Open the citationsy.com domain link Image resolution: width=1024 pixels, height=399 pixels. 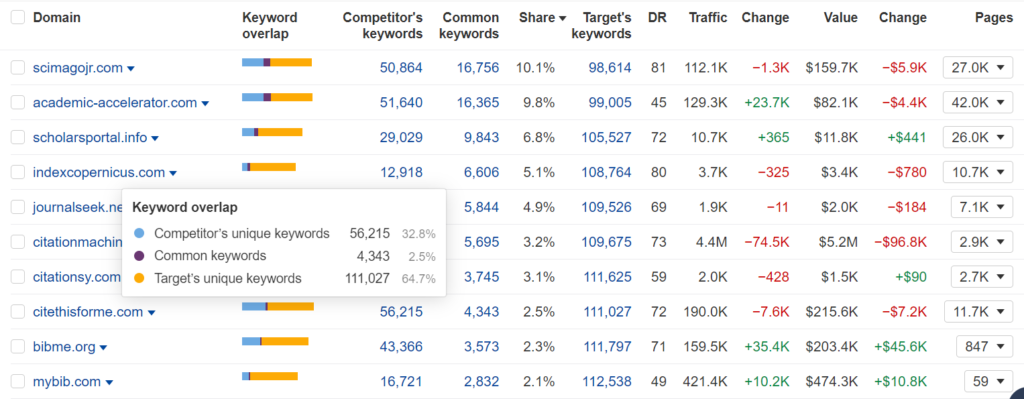[x=77, y=277]
